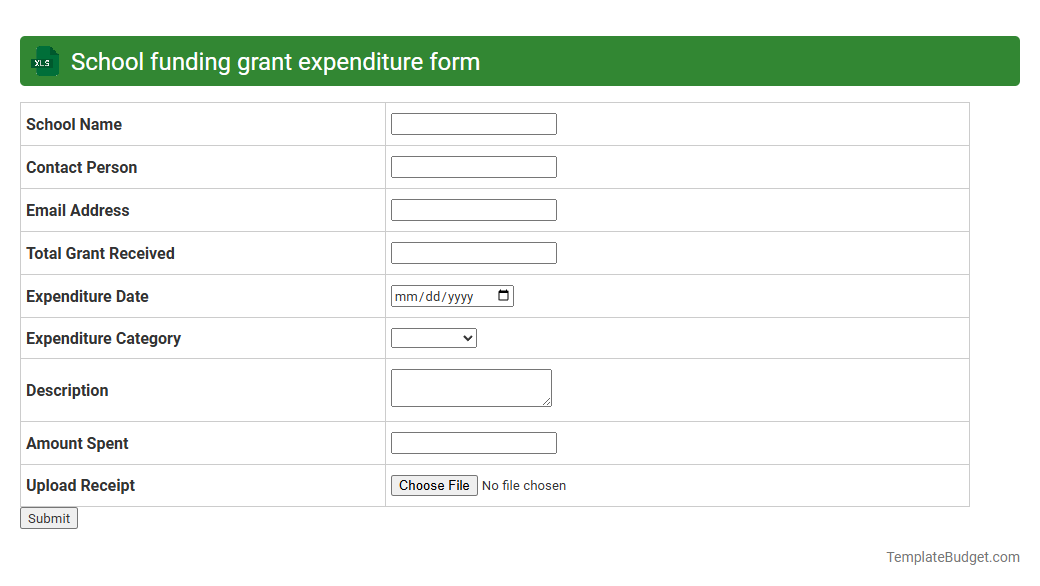This screenshot has width=1040, height=586.
Task: Select the Amount Spent input box
Action: pyautogui.click(x=474, y=442)
